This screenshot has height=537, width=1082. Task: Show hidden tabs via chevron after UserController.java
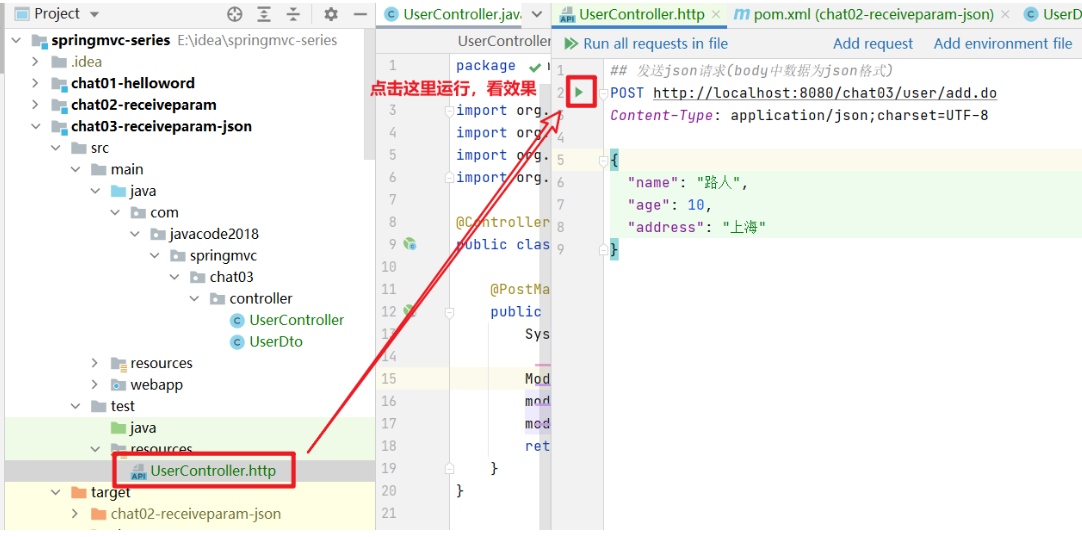pyautogui.click(x=537, y=15)
